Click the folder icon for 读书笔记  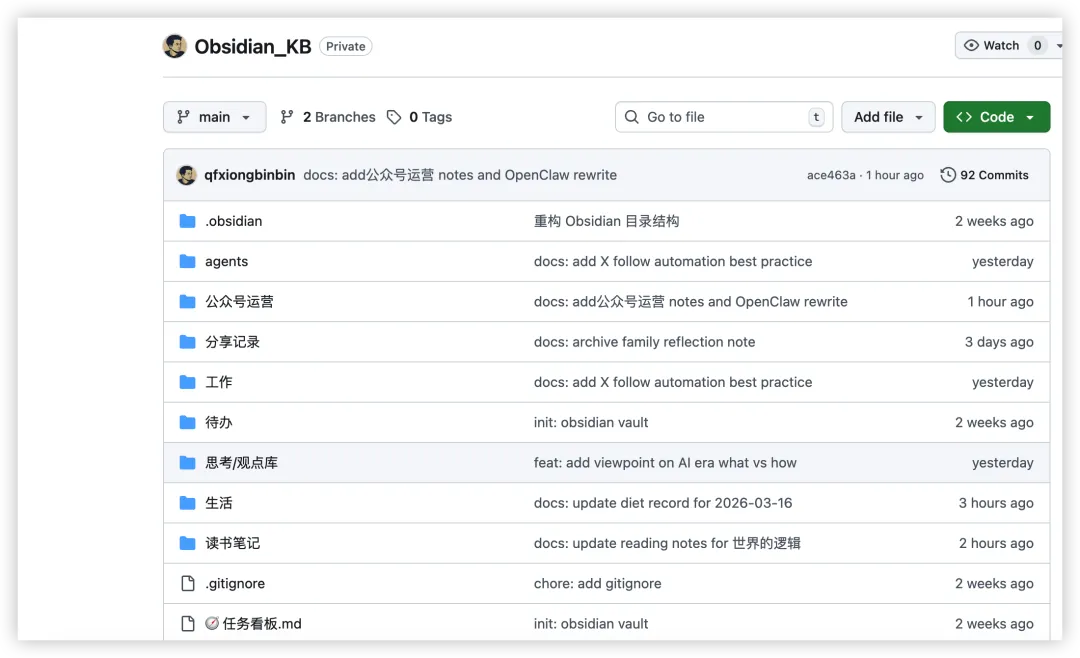(187, 544)
